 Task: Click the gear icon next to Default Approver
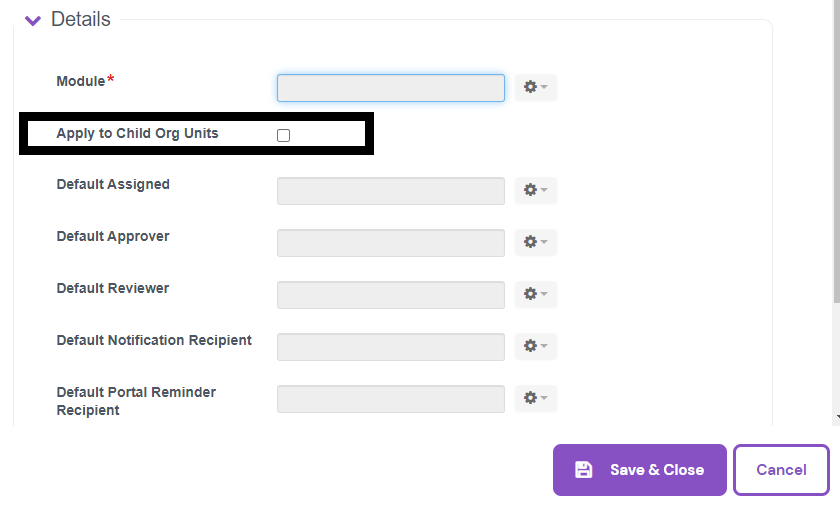(535, 242)
